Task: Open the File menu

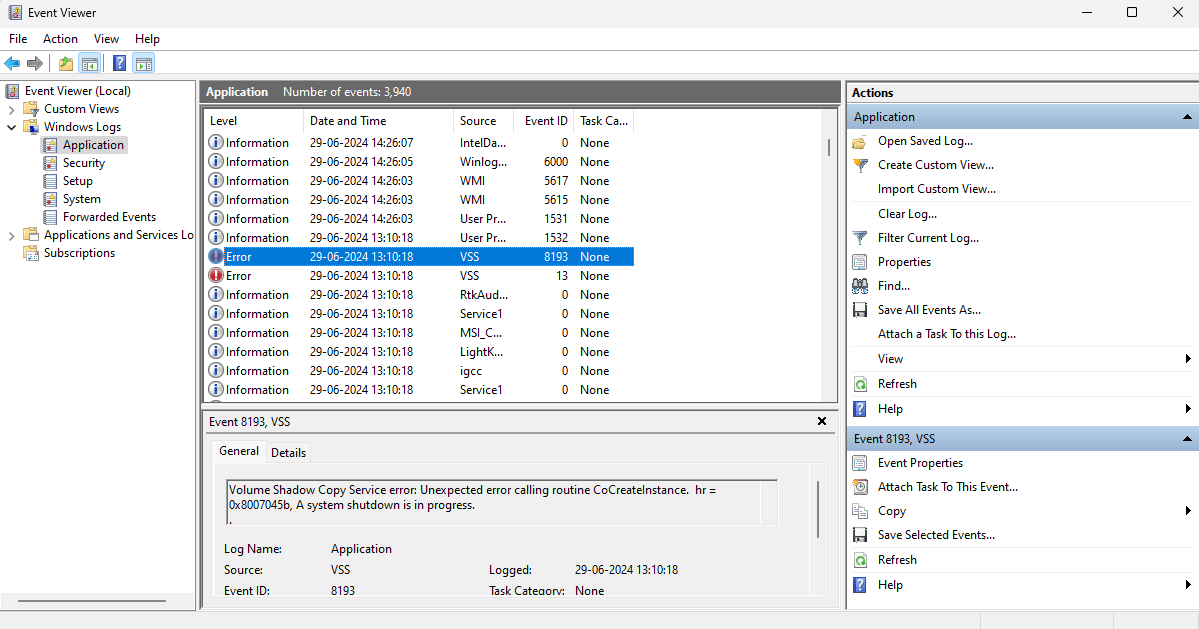Action: pos(18,39)
